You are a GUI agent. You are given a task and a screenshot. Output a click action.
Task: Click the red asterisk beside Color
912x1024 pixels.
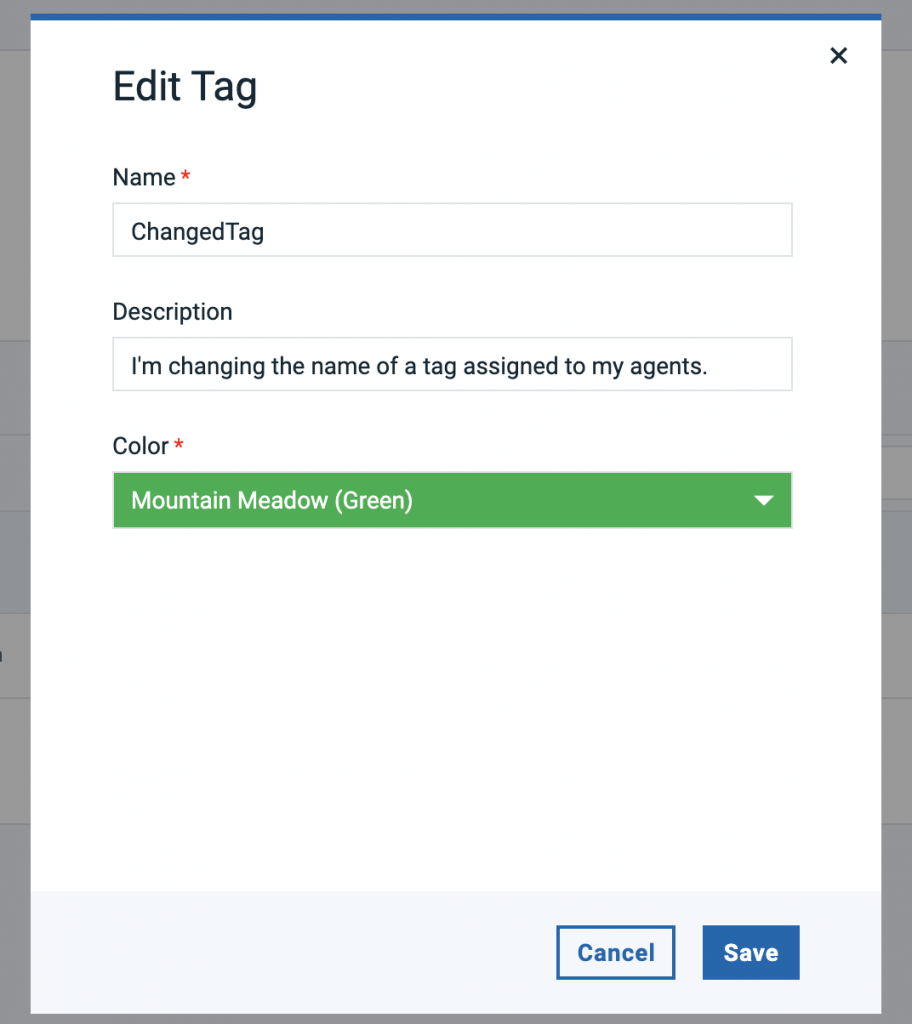[179, 445]
